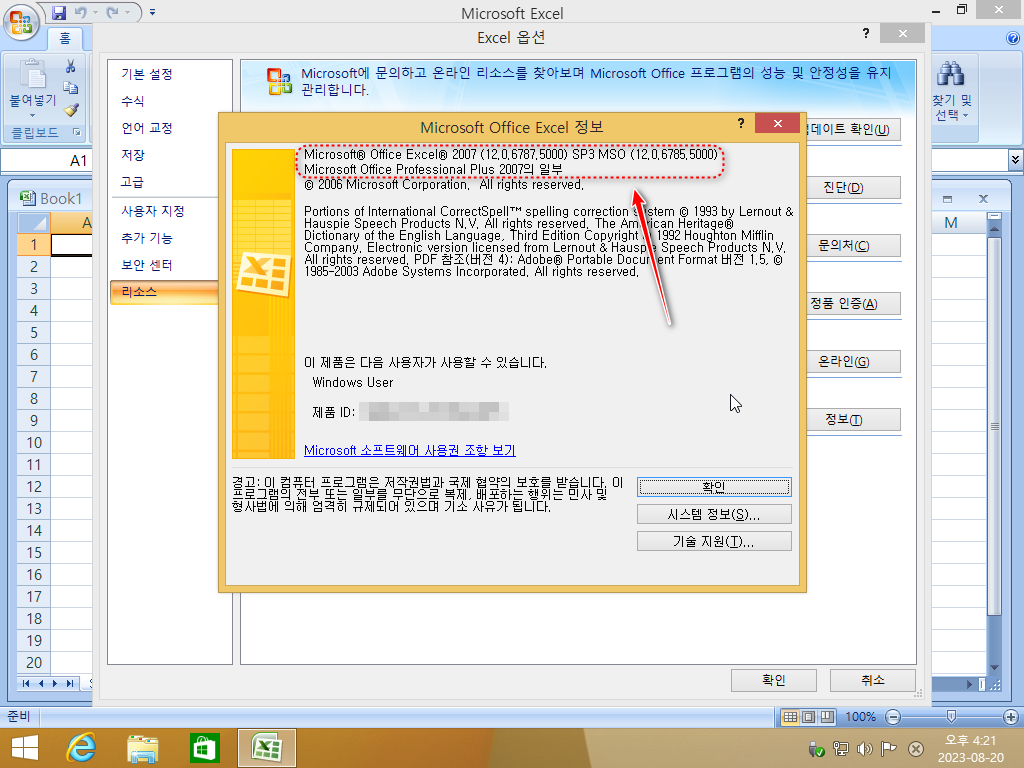The height and width of the screenshot is (768, 1024).
Task: Click the 온라인(G) button
Action: click(x=854, y=362)
